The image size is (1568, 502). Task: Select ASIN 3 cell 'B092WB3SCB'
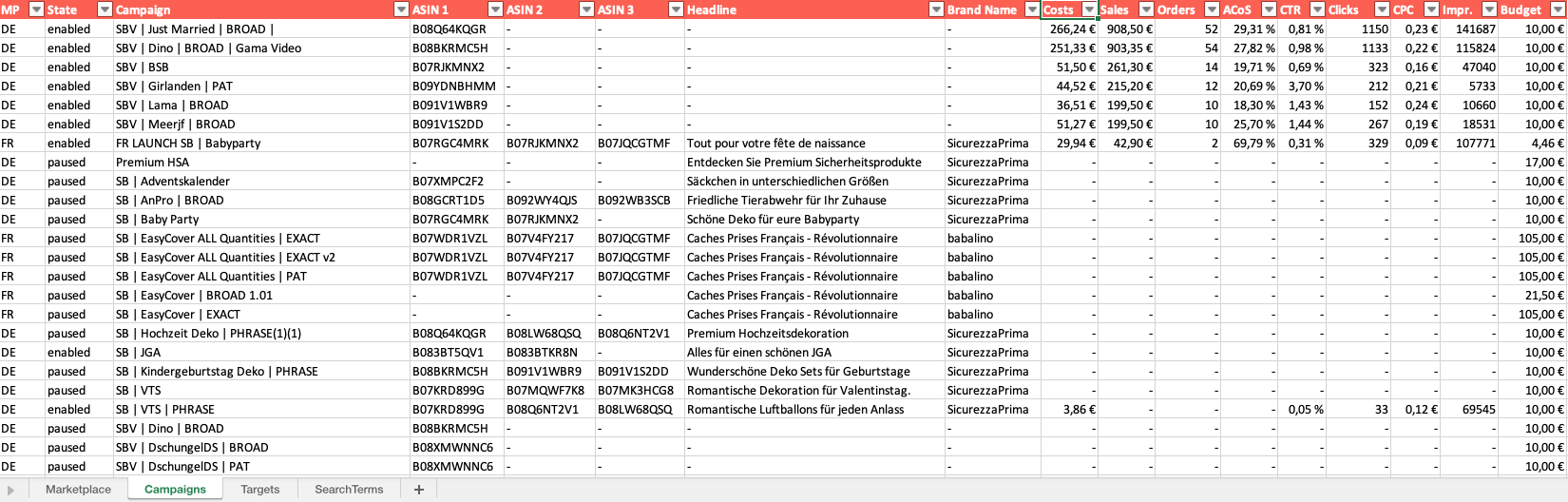click(x=640, y=200)
